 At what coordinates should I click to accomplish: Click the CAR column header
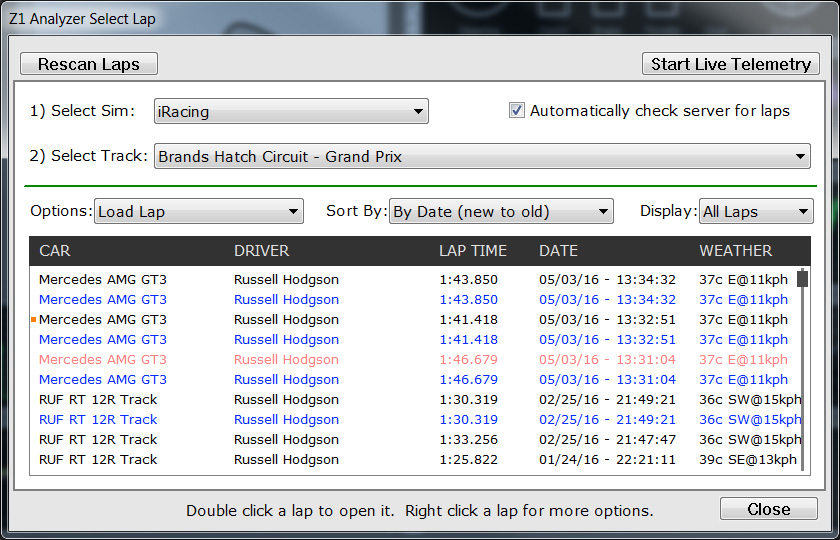[x=55, y=251]
